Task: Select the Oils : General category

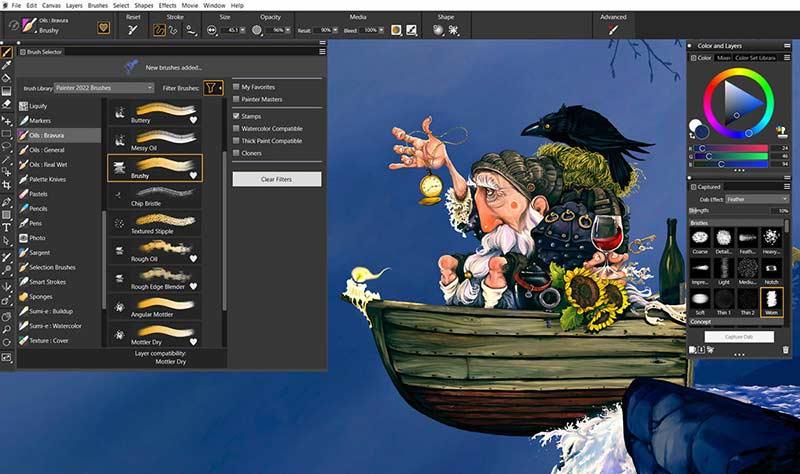Action: click(x=59, y=150)
